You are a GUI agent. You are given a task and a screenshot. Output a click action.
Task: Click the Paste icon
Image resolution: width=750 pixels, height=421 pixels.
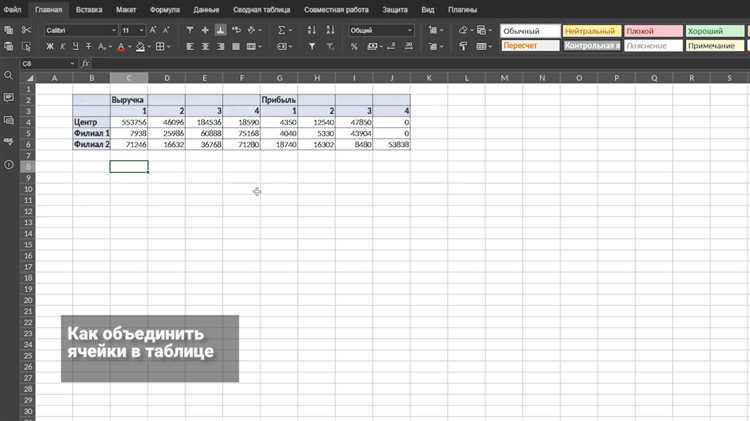coord(9,46)
